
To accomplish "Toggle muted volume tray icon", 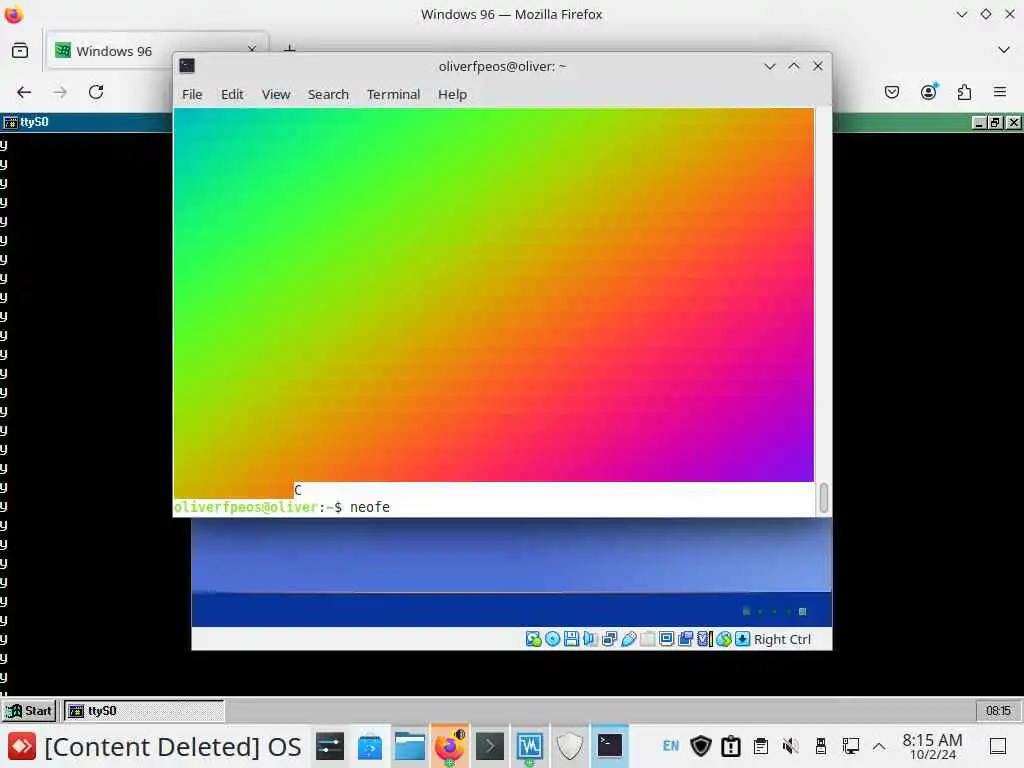I will pos(791,746).
